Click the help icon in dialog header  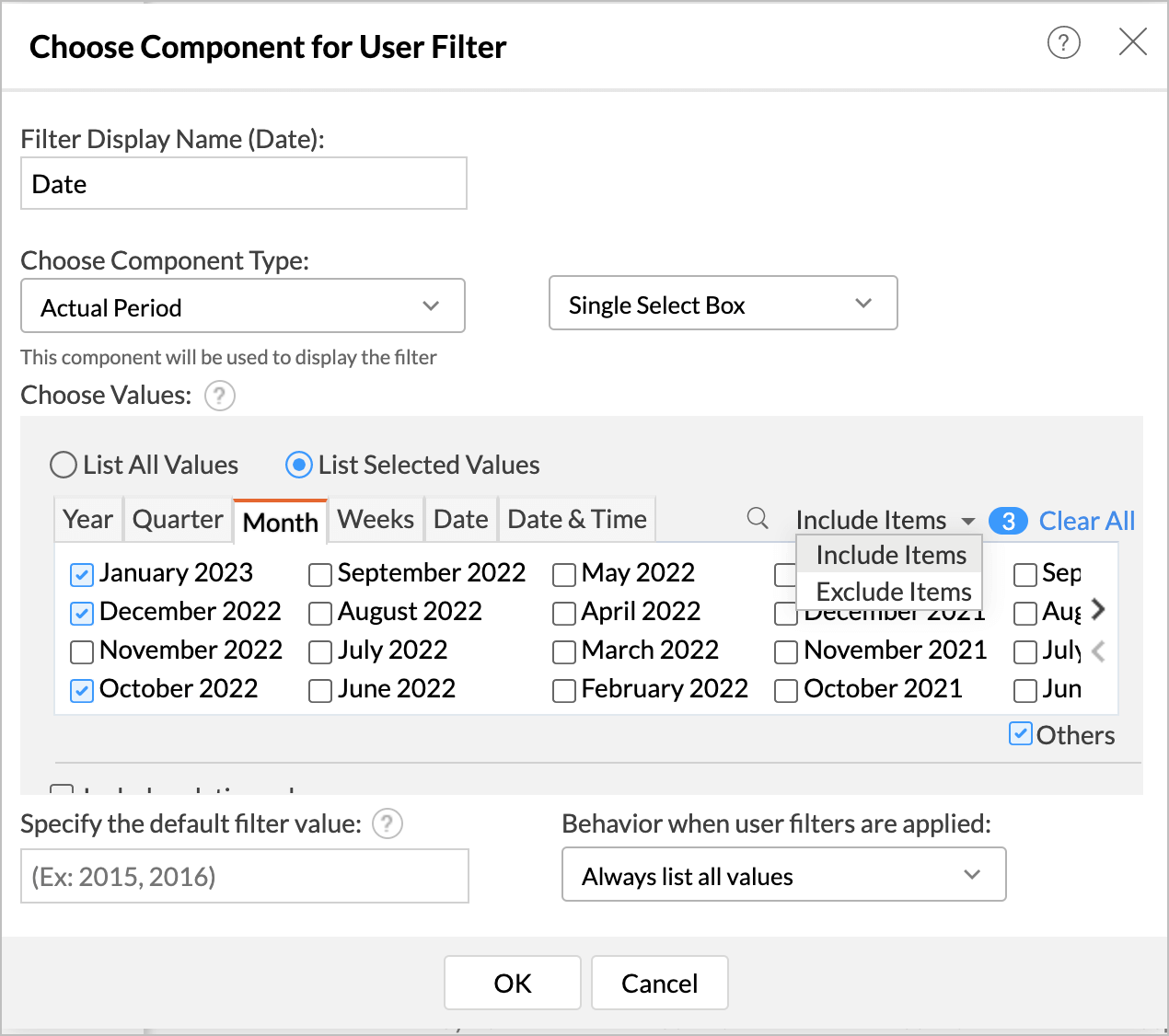click(x=1063, y=42)
